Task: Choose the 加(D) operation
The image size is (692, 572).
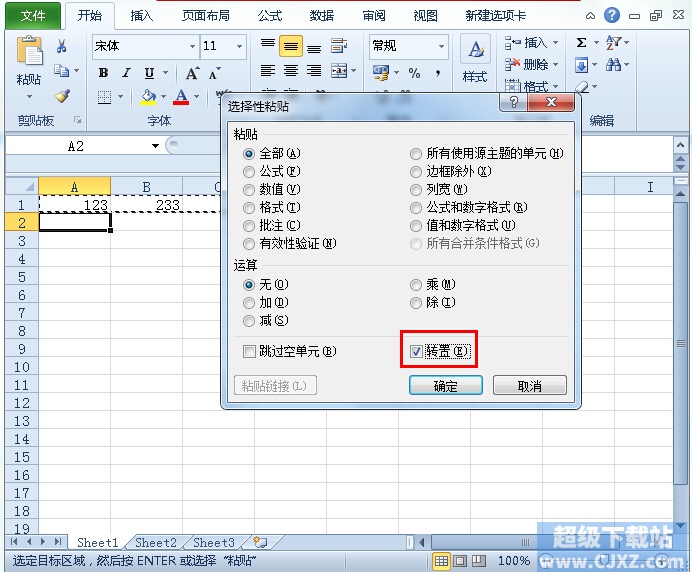Action: click(x=266, y=303)
